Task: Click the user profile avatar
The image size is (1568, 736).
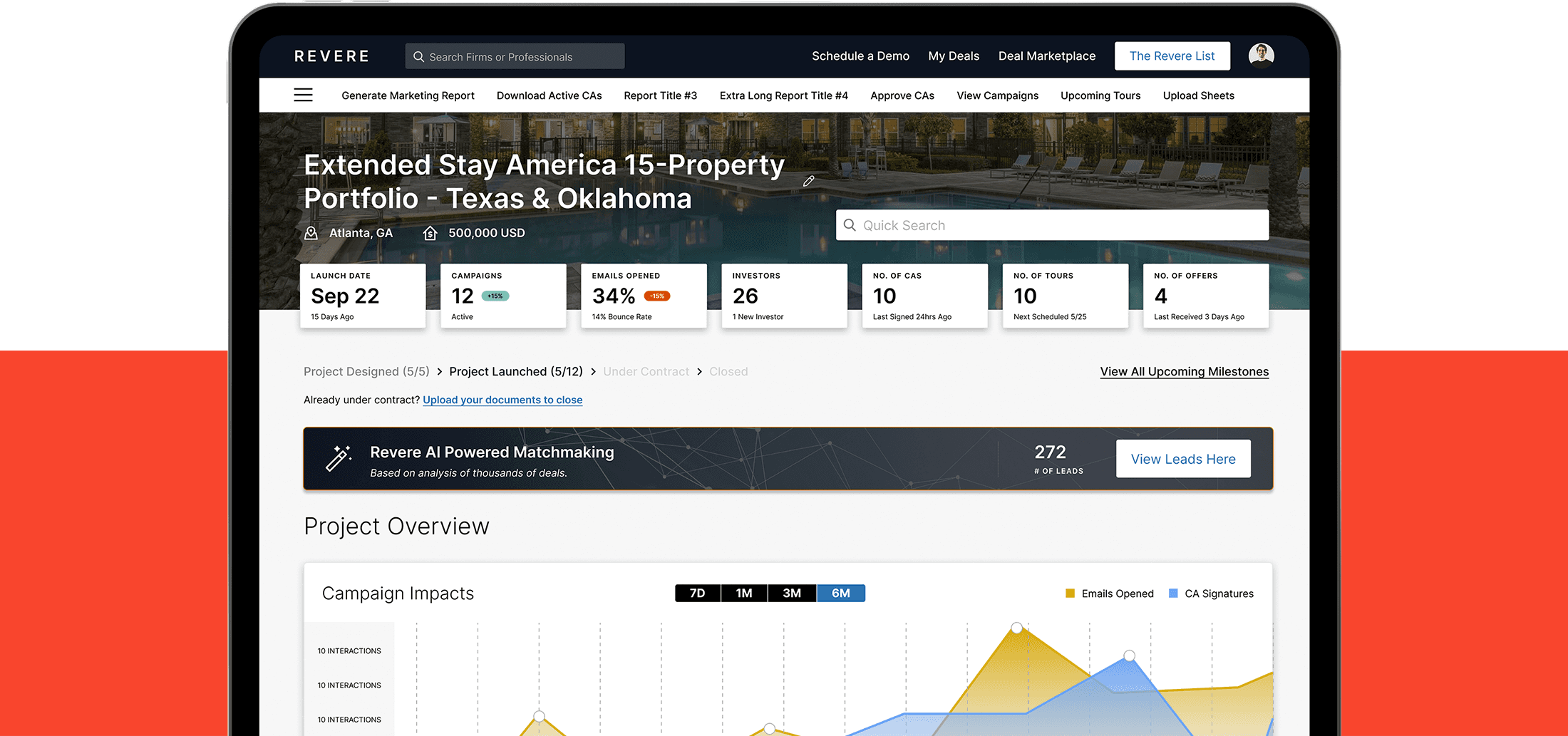Action: pos(1261,56)
